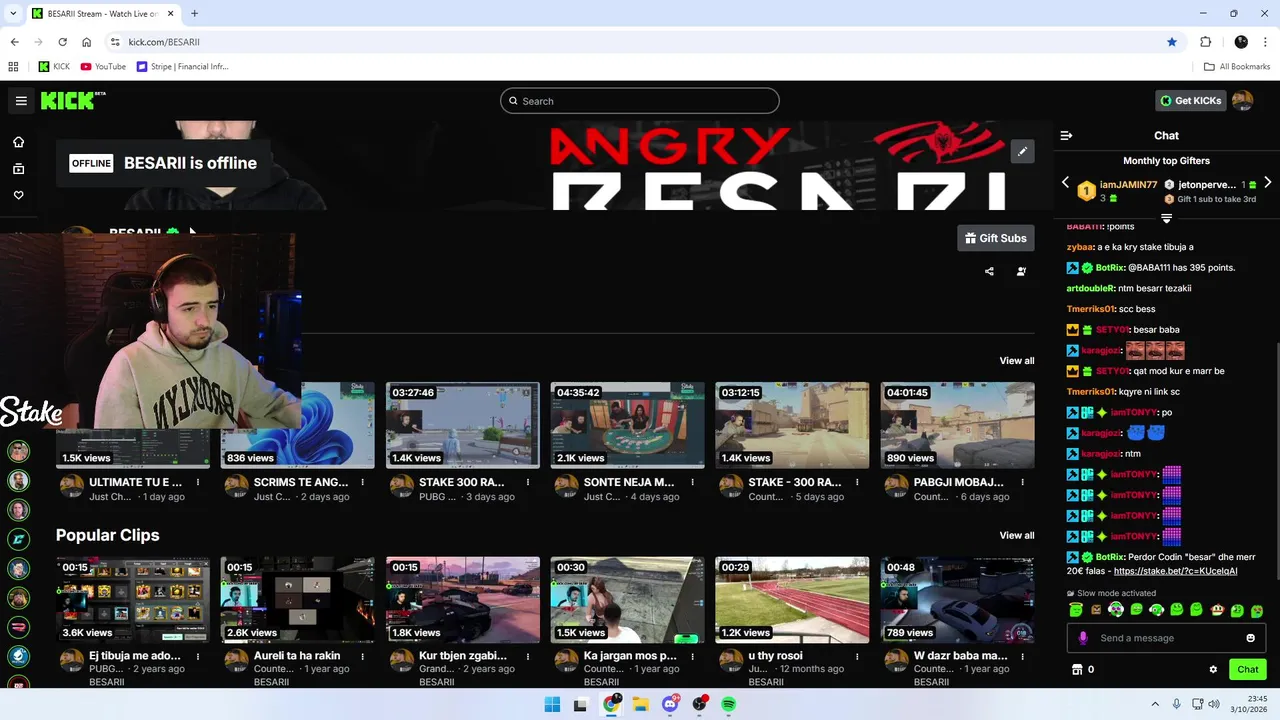Viewport: 1280px width, 720px height.
Task: Open Home from the left sidebar
Action: pyautogui.click(x=18, y=142)
